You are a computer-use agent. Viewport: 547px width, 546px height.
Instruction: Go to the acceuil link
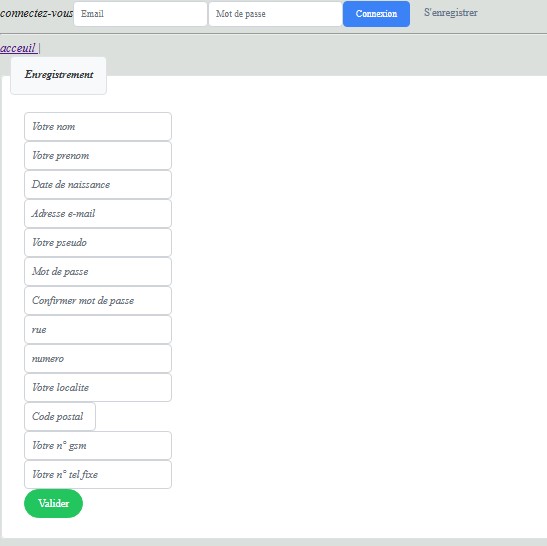pyautogui.click(x=18, y=48)
